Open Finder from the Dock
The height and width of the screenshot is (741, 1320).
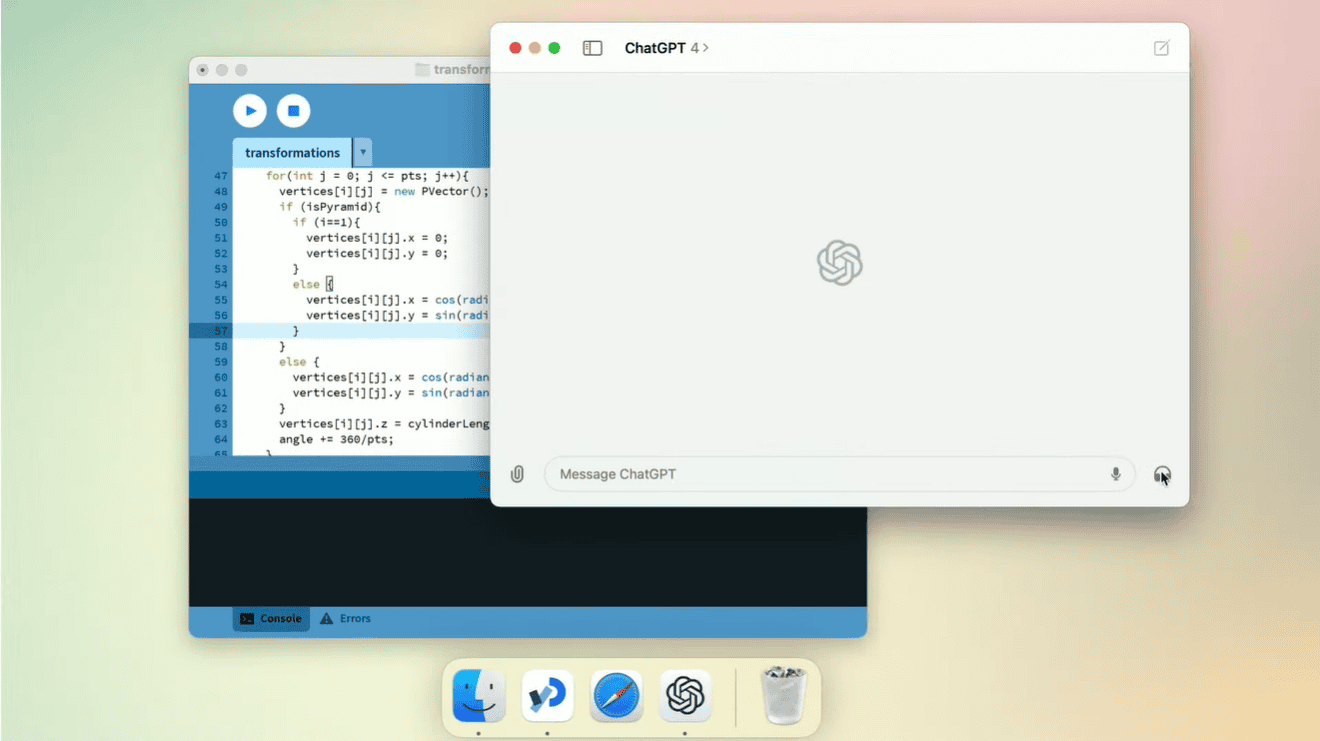click(478, 695)
